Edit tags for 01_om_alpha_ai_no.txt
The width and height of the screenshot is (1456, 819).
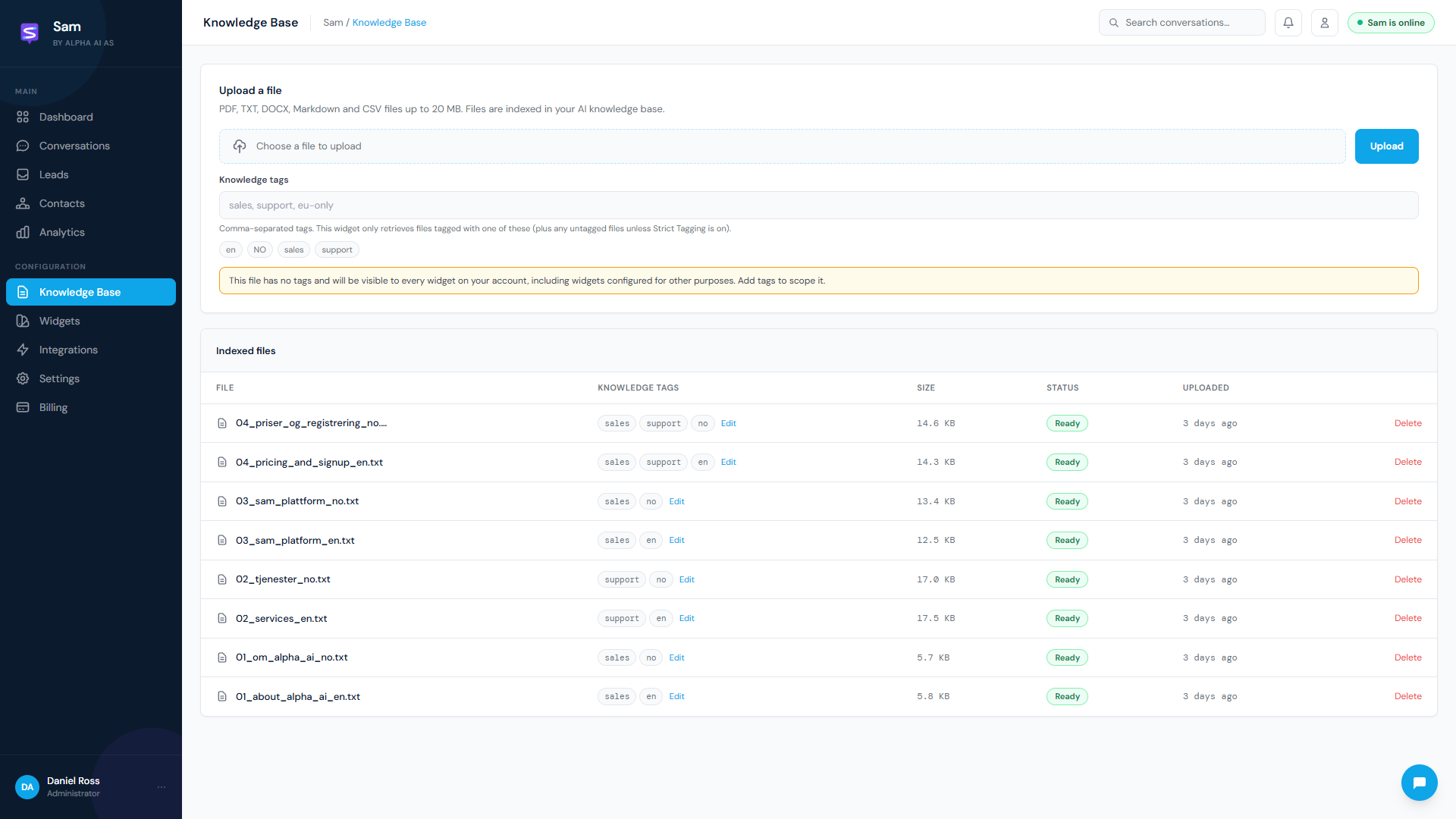point(676,658)
